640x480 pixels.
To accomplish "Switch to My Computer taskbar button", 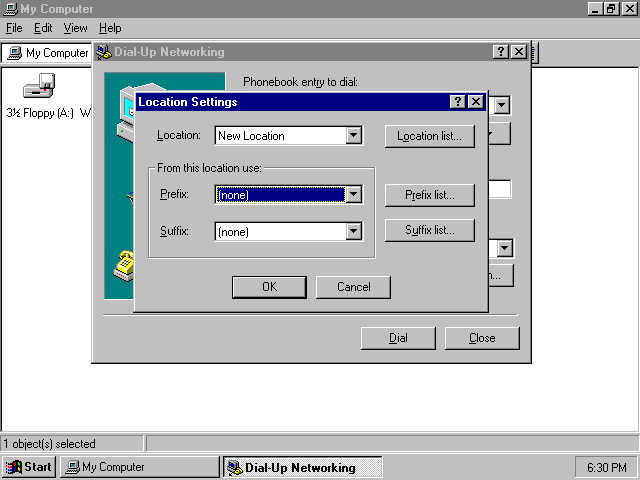I will [x=140, y=467].
